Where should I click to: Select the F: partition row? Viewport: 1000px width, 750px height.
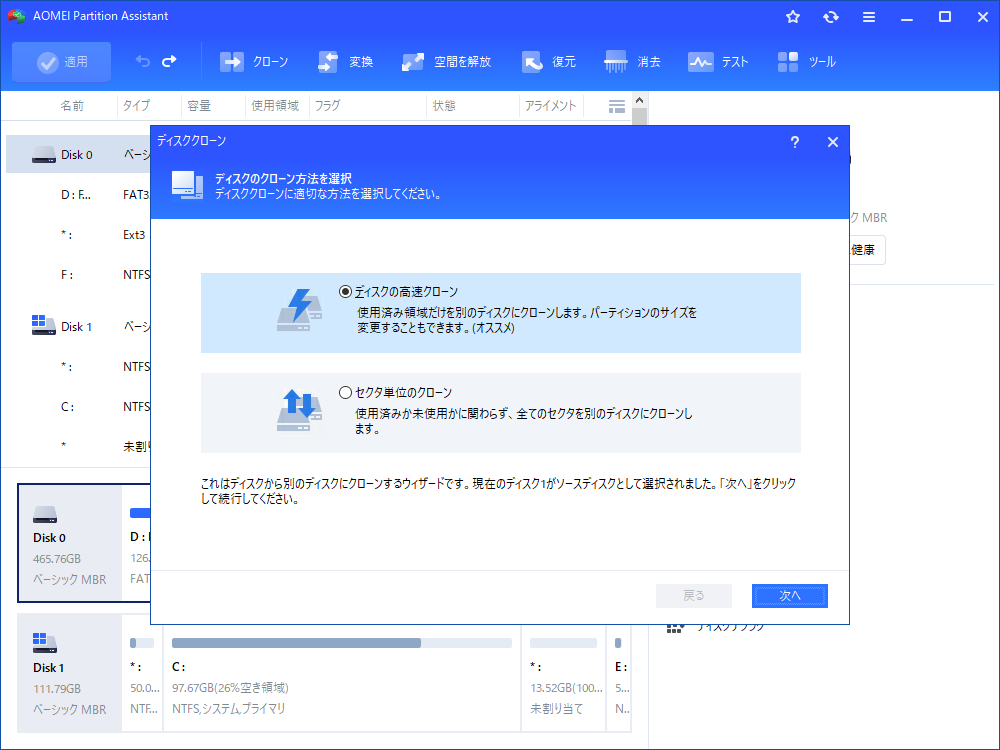pyautogui.click(x=78, y=275)
